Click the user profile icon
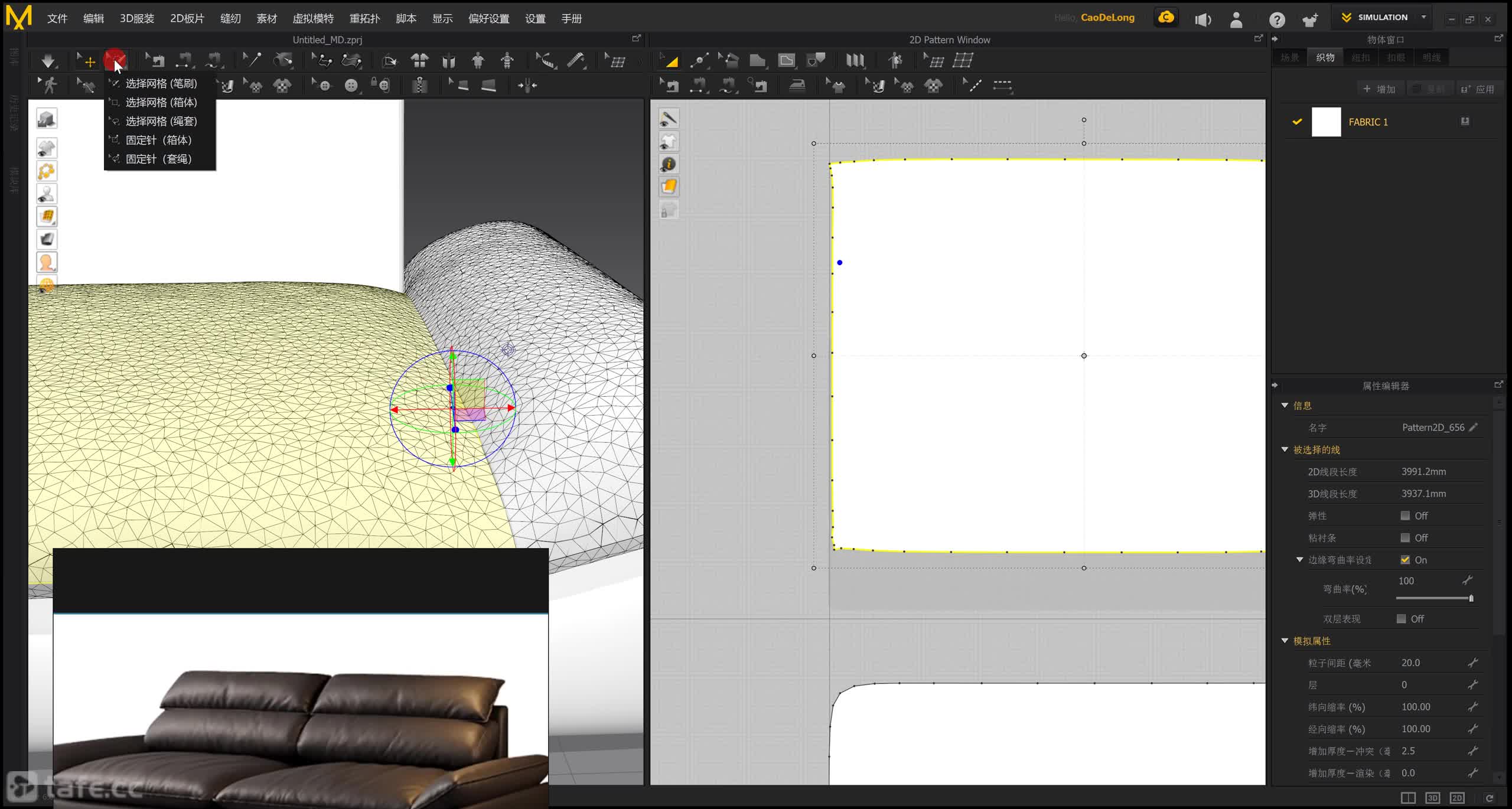Image resolution: width=1512 pixels, height=809 pixels. pos(1236,20)
